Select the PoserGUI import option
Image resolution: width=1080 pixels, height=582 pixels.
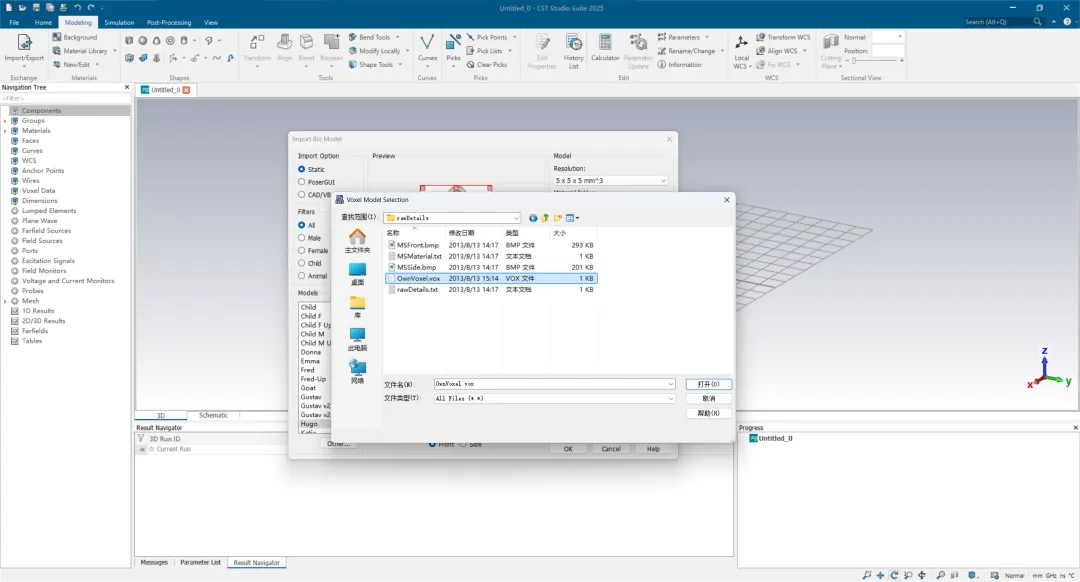click(x=302, y=182)
